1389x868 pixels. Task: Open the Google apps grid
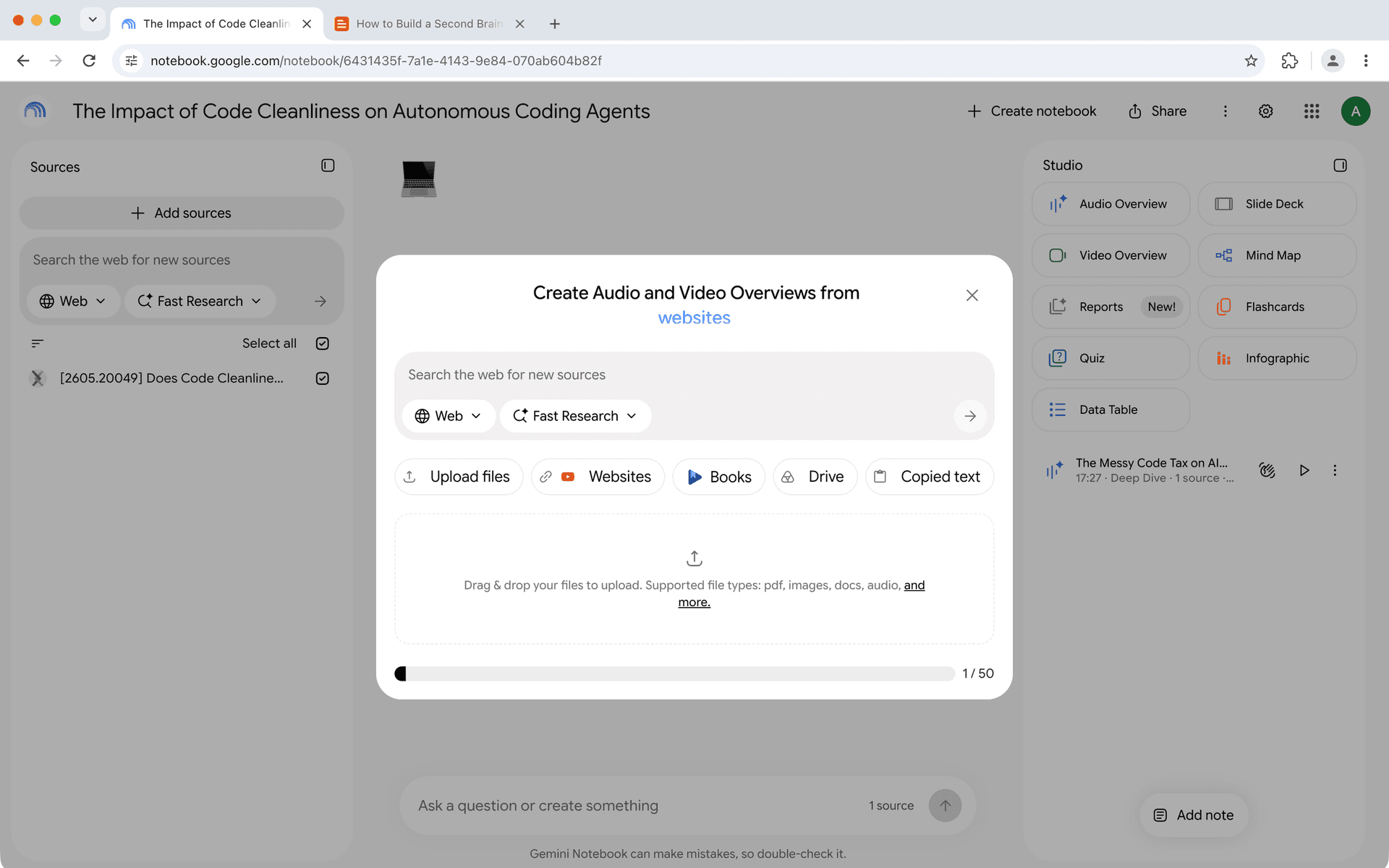[x=1312, y=111]
